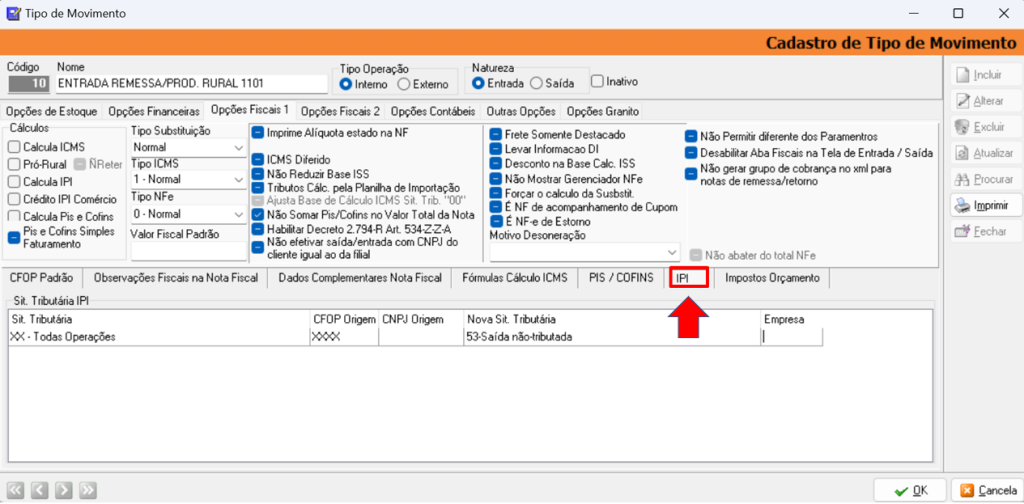Click the Cancela button
Viewport: 1024px width, 504px height.
click(986, 490)
